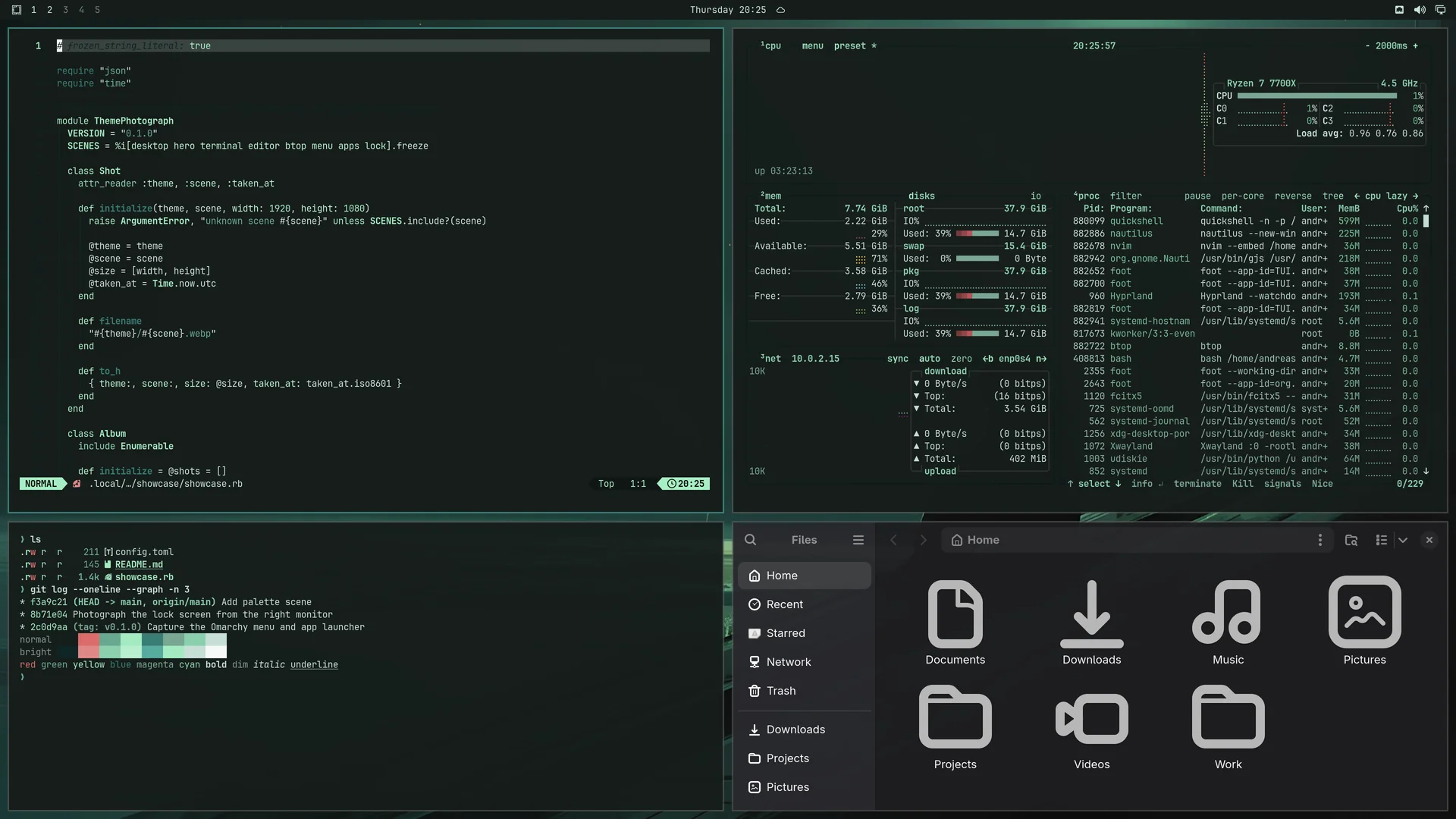Go forward in Files navigation
Image resolution: width=1456 pixels, height=819 pixels.
point(923,540)
